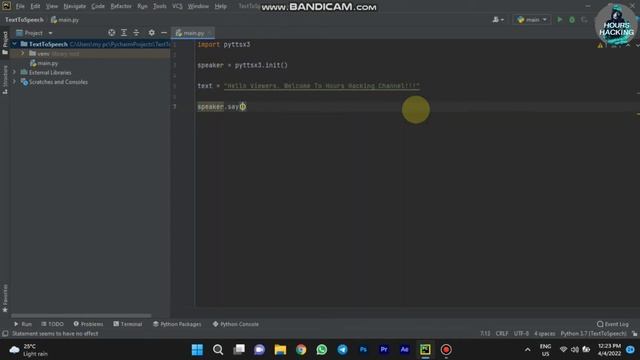Open Google Chrome from taskbar
640x360 pixels.
click(301, 350)
